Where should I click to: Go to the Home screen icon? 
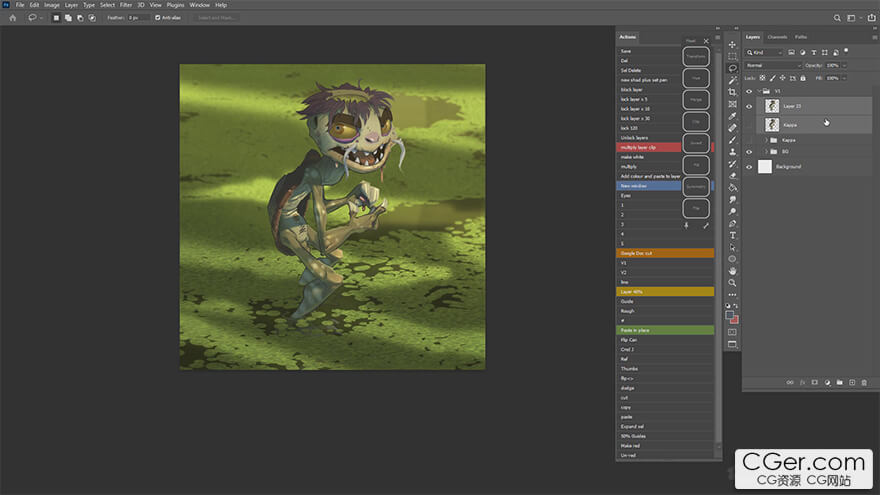pyautogui.click(x=13, y=18)
